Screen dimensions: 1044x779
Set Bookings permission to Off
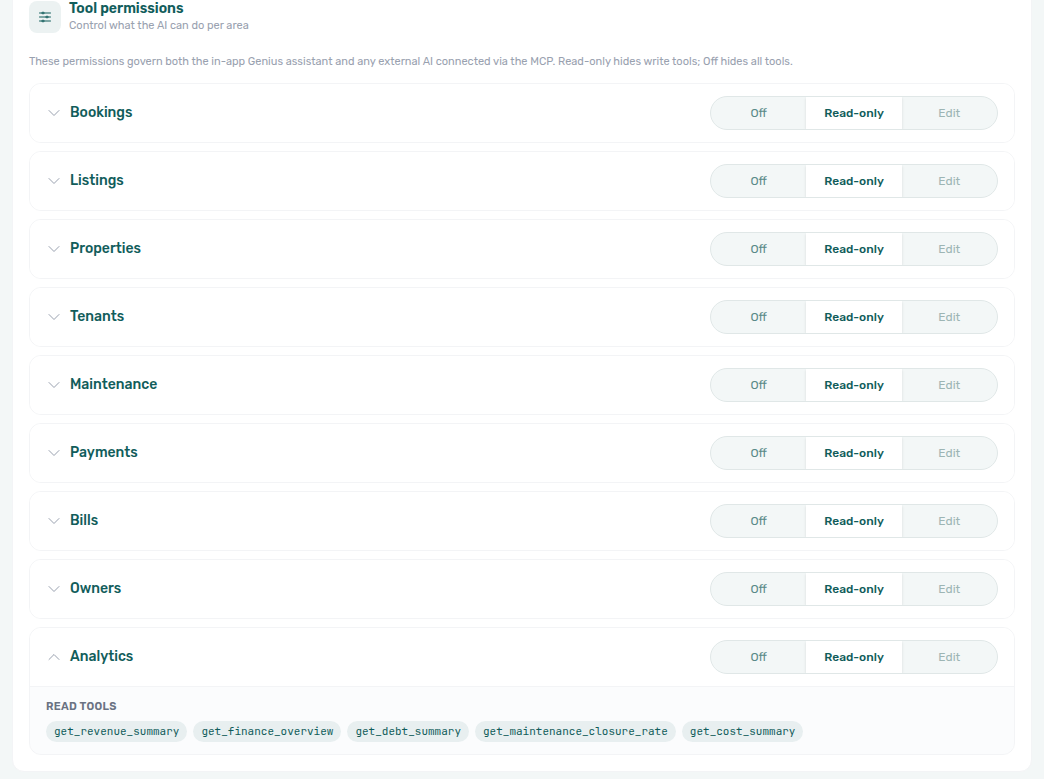(758, 113)
